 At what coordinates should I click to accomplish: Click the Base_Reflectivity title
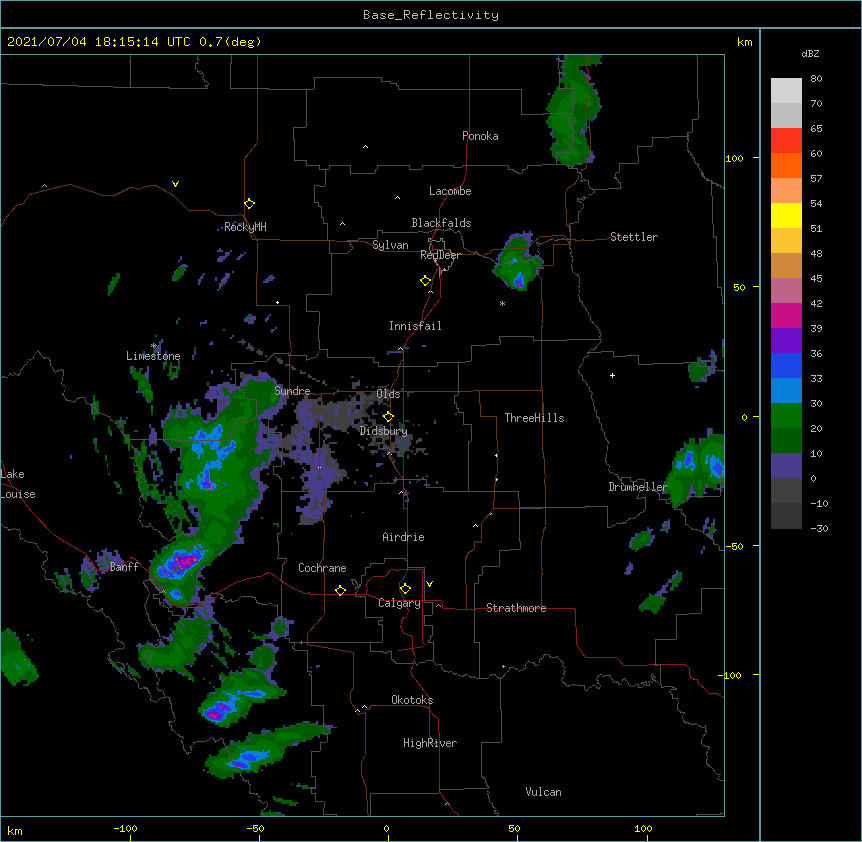click(x=431, y=15)
